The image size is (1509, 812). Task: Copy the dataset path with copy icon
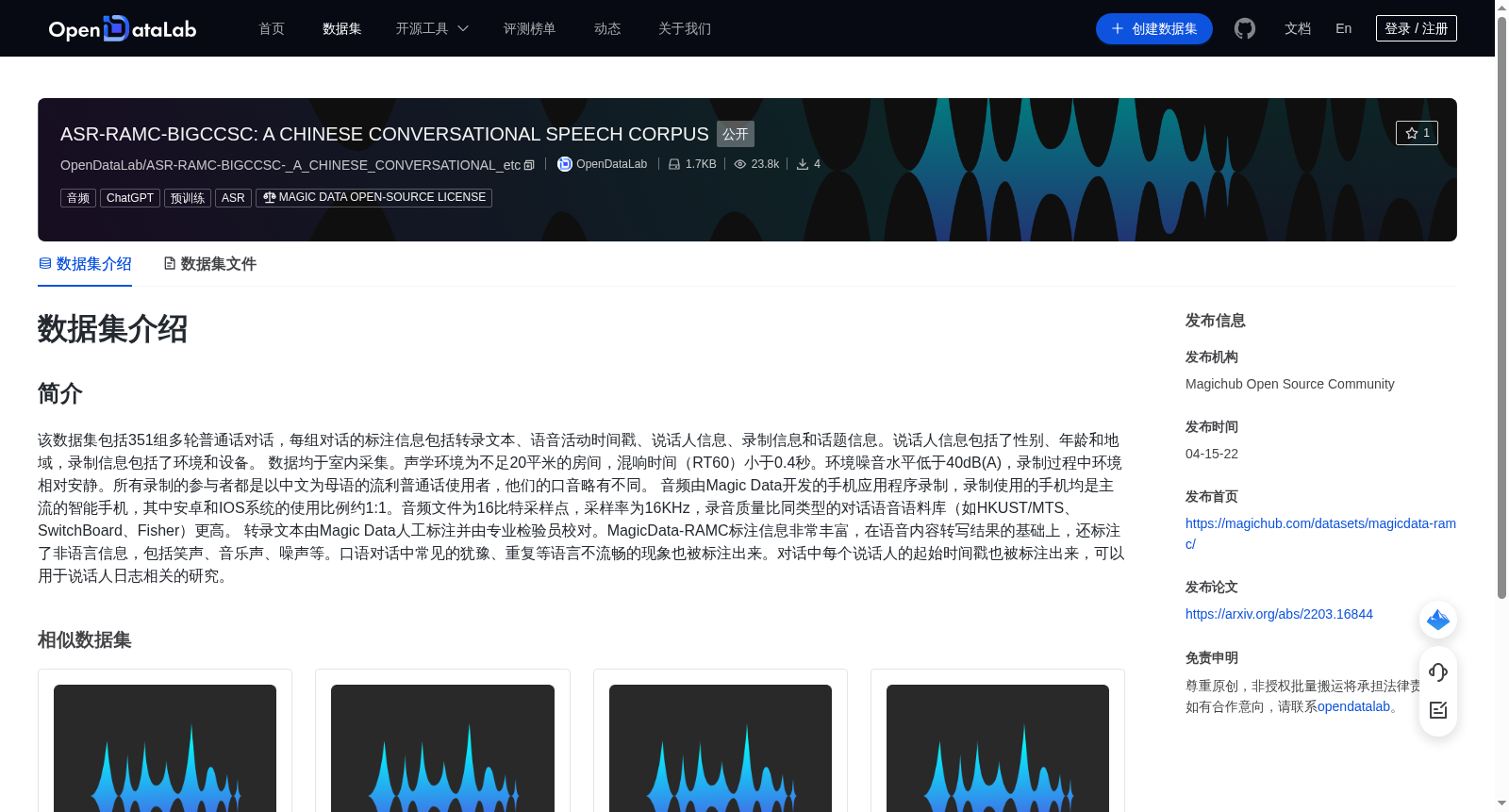pyautogui.click(x=529, y=165)
